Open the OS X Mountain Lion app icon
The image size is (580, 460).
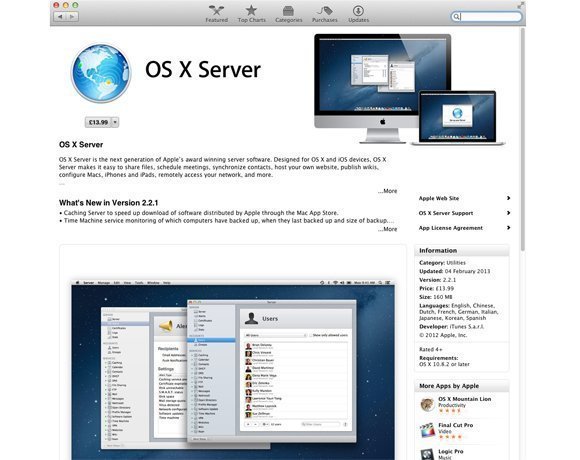tap(427, 404)
